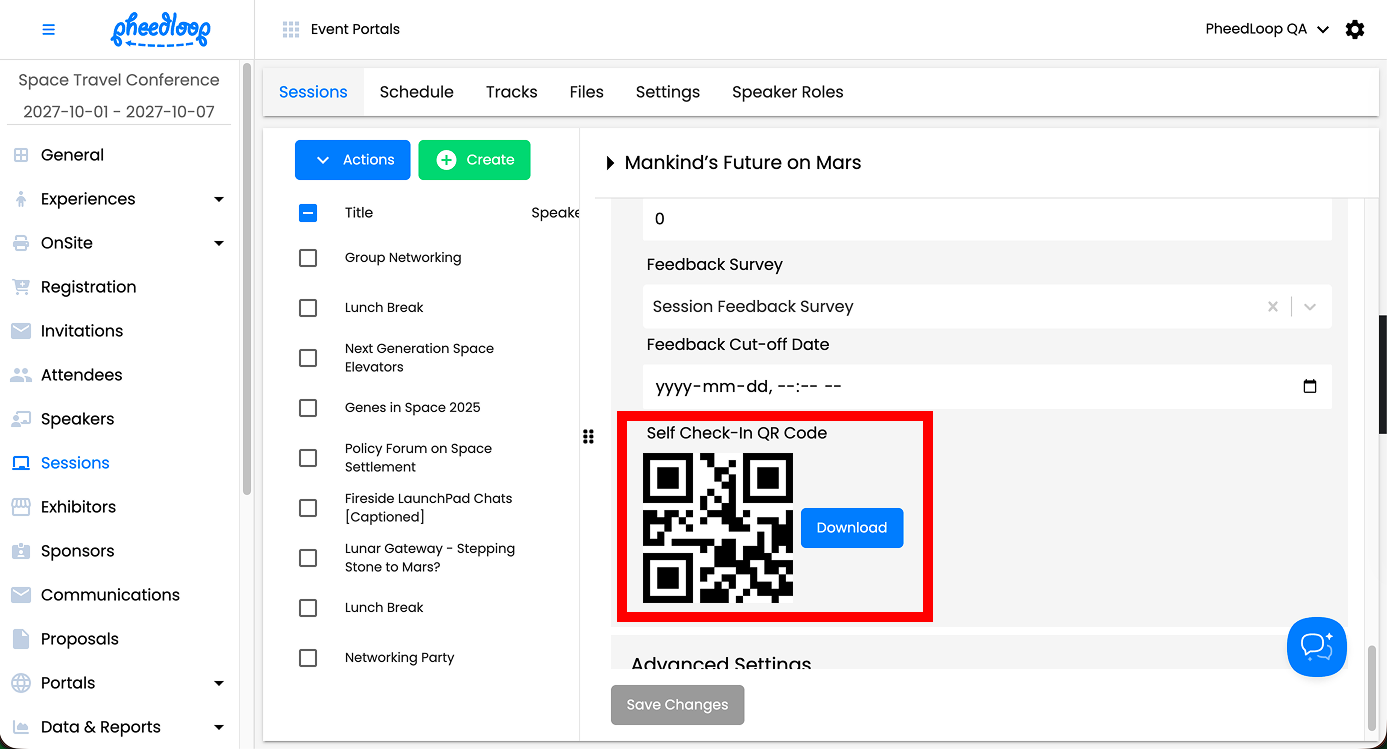Select the Sessions tab

point(313,92)
